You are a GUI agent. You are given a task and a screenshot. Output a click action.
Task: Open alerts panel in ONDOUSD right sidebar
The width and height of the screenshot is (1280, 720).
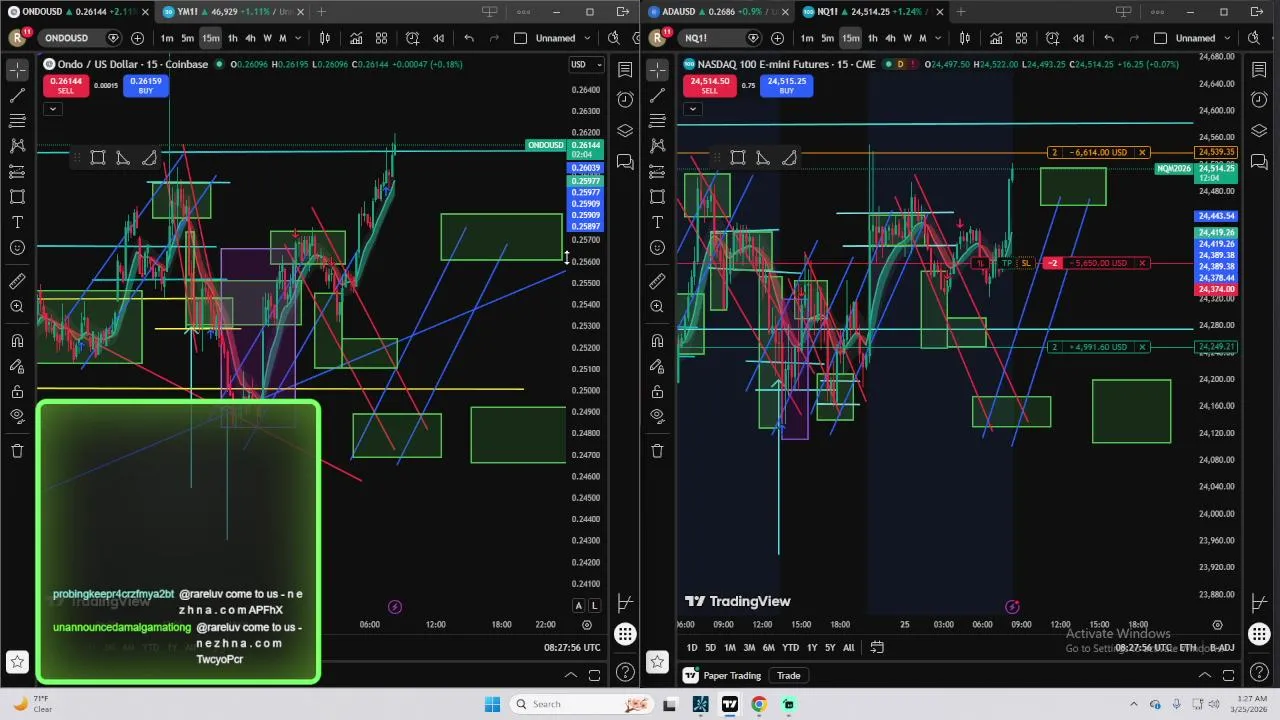pos(625,99)
